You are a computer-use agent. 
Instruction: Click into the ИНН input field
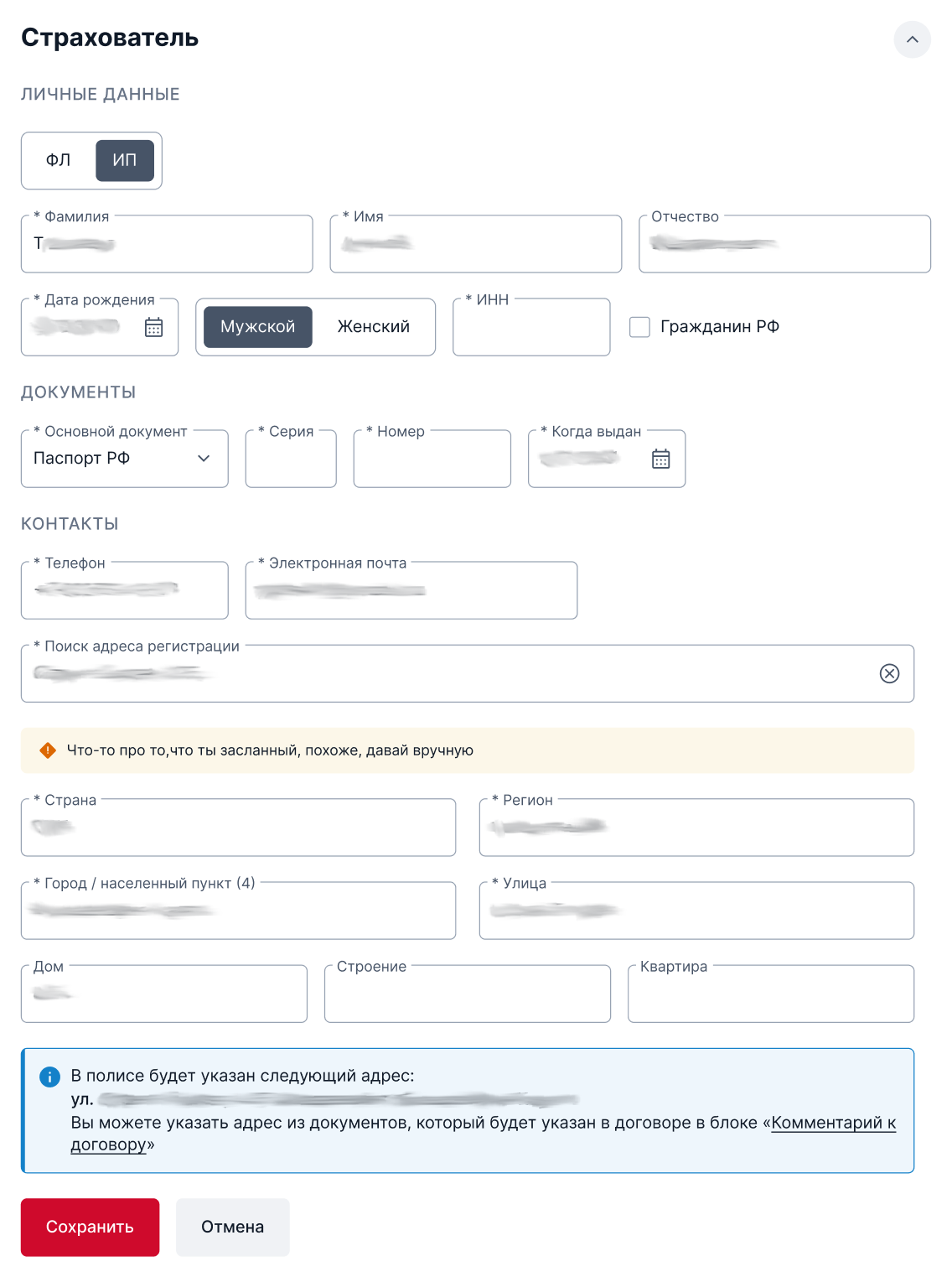[x=530, y=329]
